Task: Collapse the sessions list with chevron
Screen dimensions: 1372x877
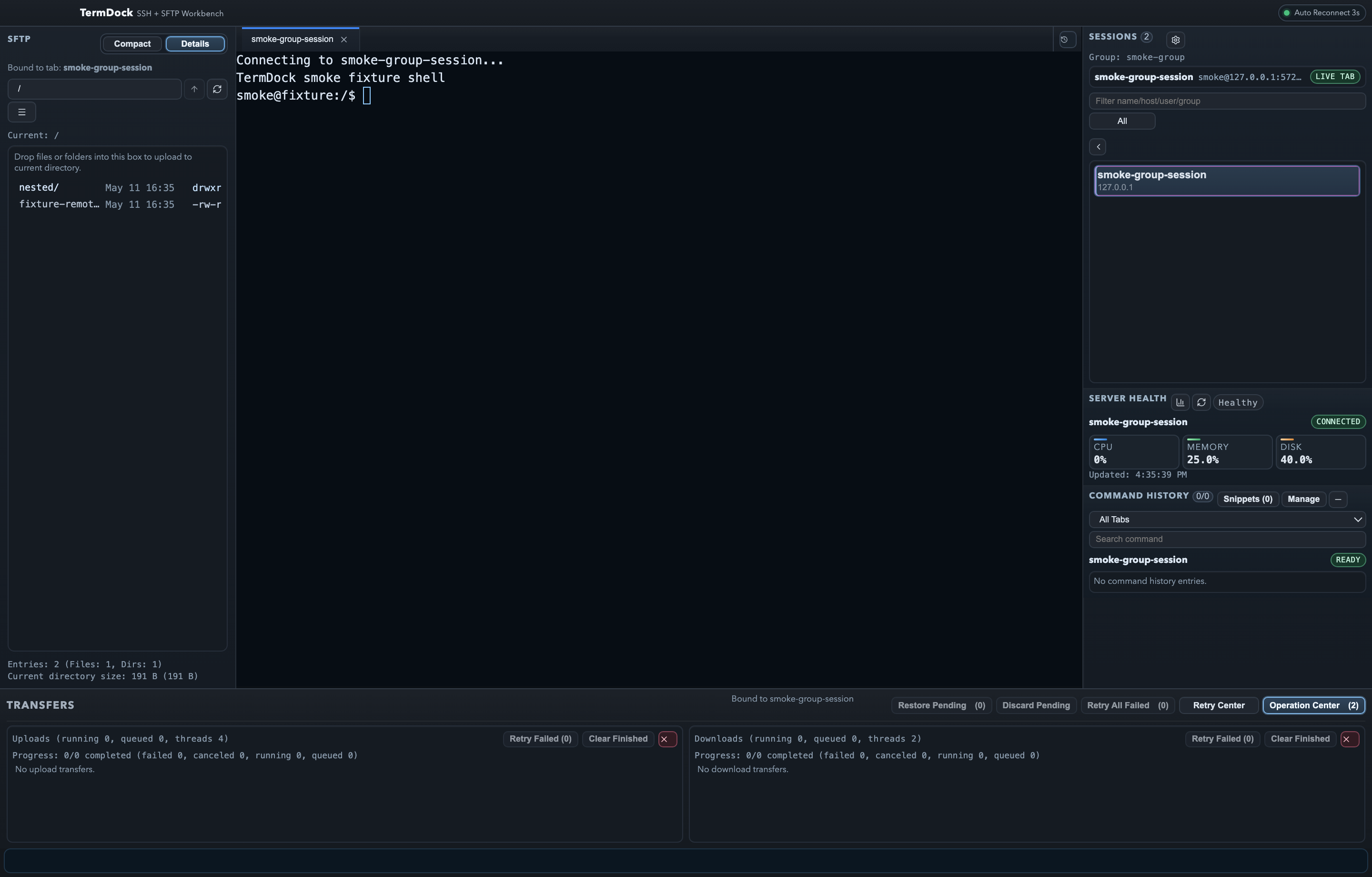Action: [1098, 146]
